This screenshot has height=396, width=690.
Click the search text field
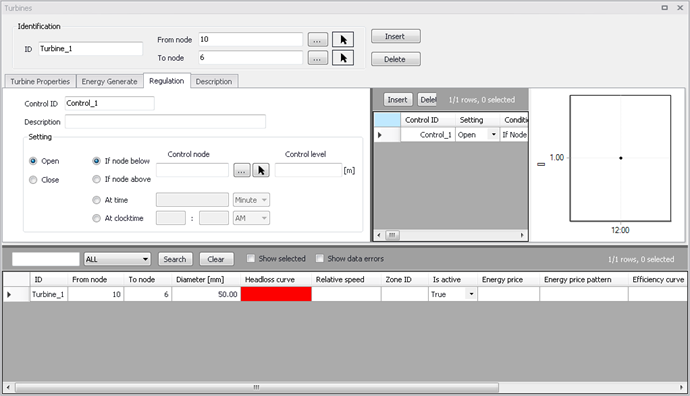(46, 259)
